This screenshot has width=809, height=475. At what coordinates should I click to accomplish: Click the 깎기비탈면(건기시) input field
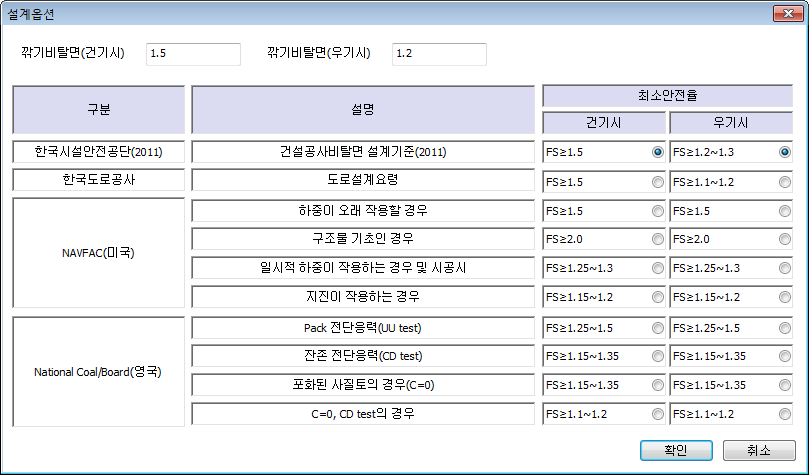[193, 54]
